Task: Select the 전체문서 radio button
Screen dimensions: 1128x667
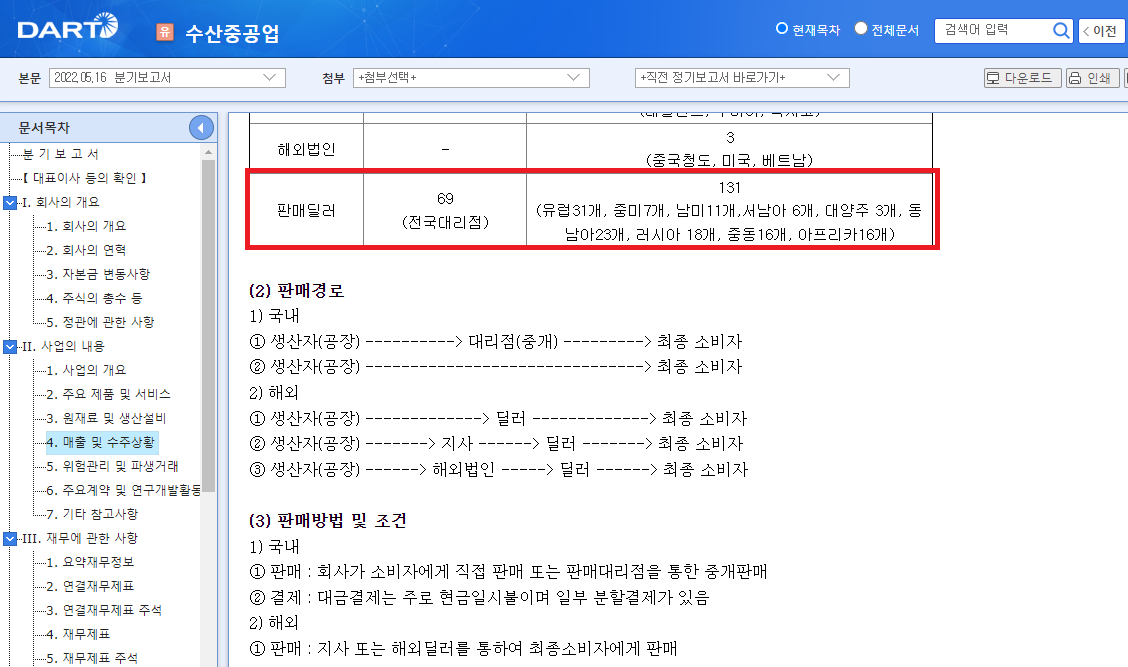Action: click(861, 29)
